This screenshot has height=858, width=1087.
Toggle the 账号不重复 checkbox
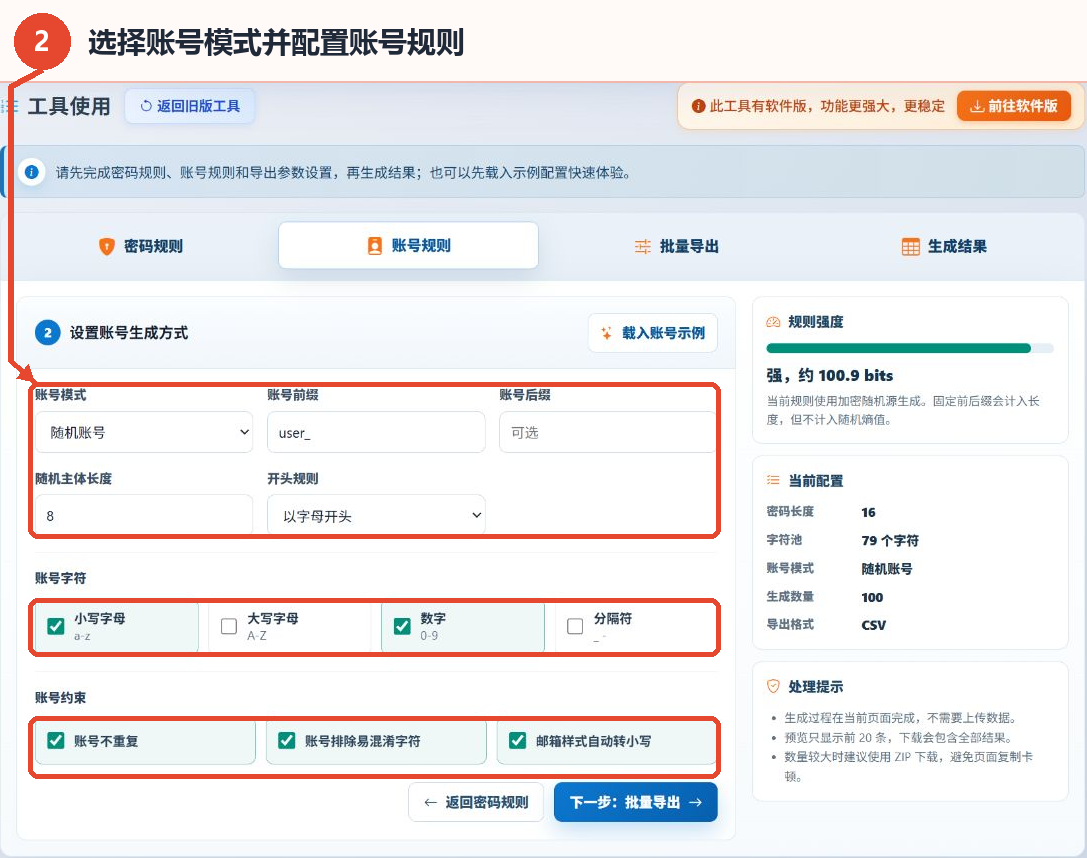point(55,740)
